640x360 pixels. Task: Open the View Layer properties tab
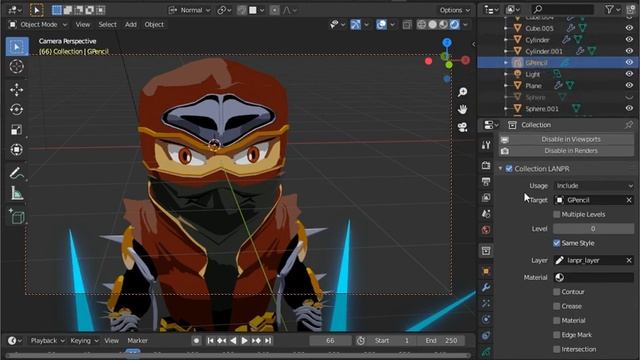(x=486, y=198)
